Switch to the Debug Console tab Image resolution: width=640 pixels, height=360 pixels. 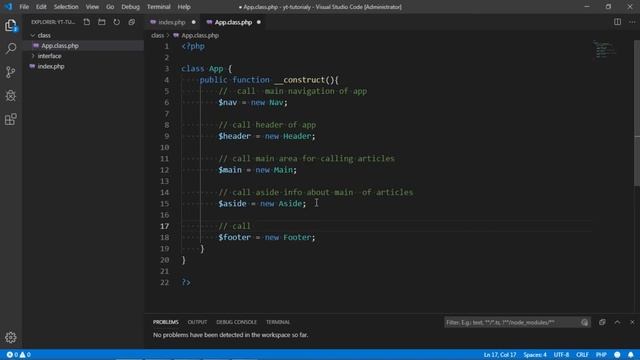click(236, 322)
